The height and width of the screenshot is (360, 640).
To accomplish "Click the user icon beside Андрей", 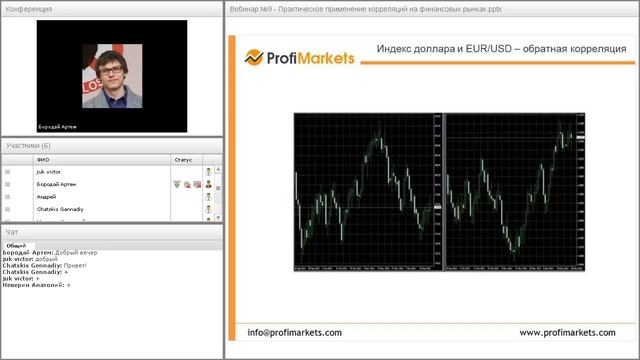I will coord(209,197).
